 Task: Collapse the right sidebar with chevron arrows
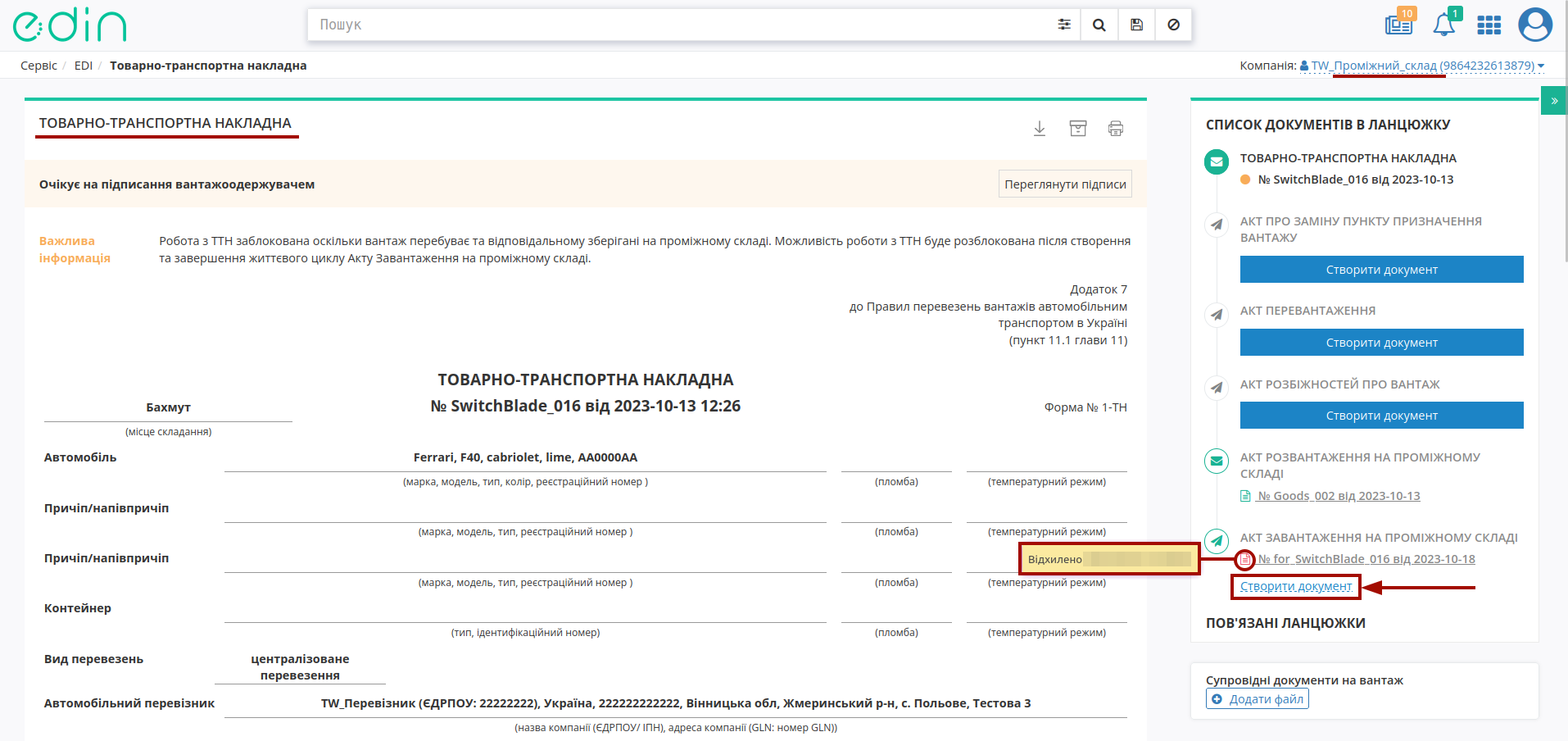point(1554,101)
